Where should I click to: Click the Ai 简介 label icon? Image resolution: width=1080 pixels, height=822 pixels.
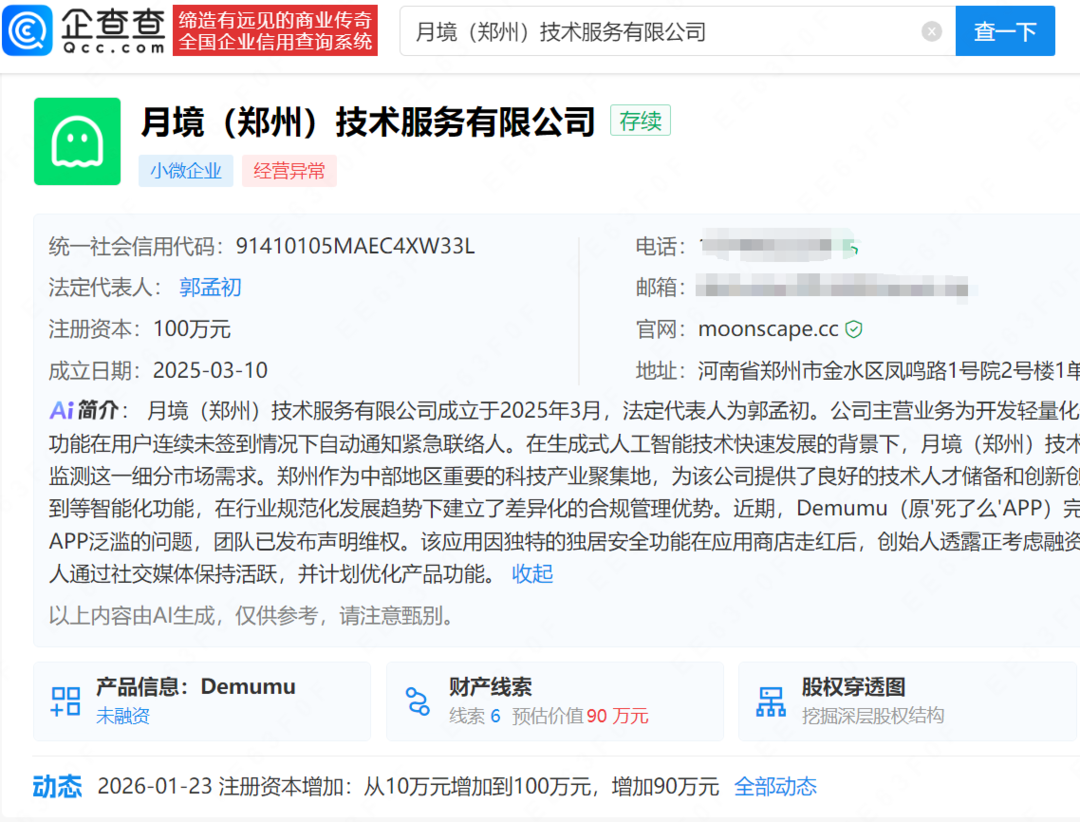62,410
